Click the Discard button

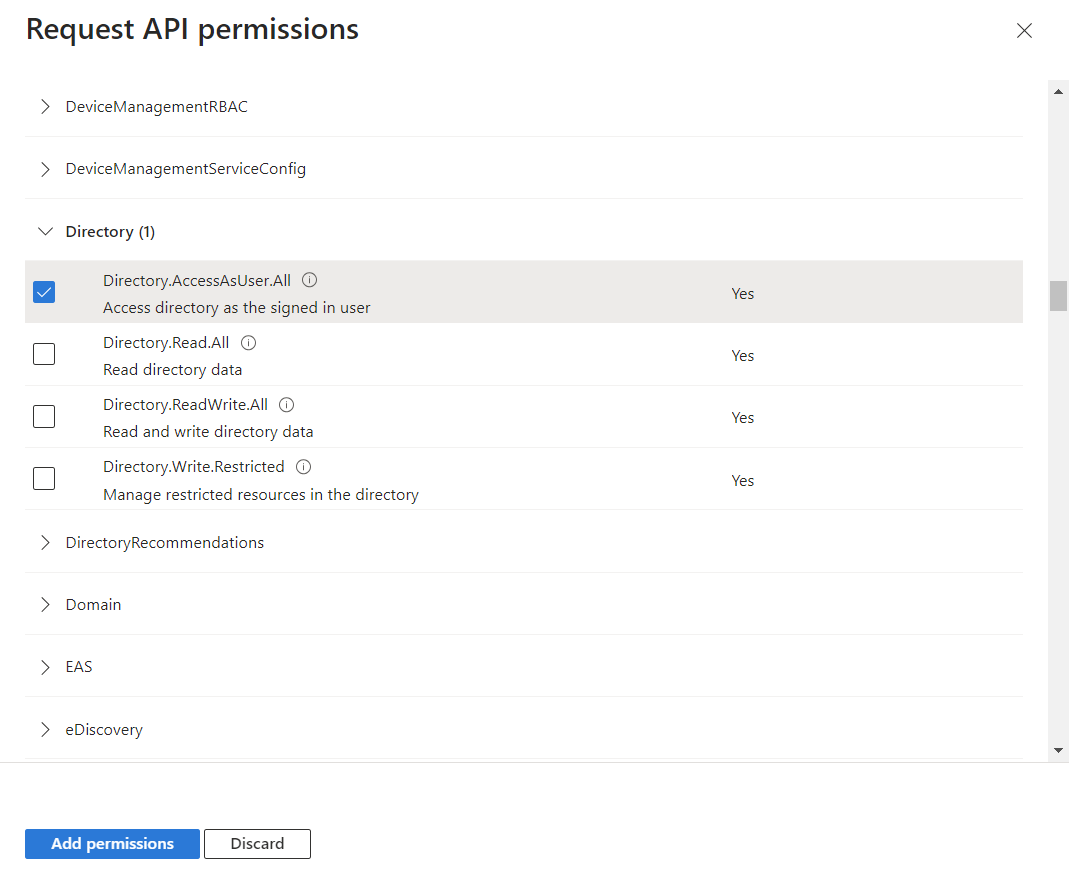pyautogui.click(x=258, y=844)
